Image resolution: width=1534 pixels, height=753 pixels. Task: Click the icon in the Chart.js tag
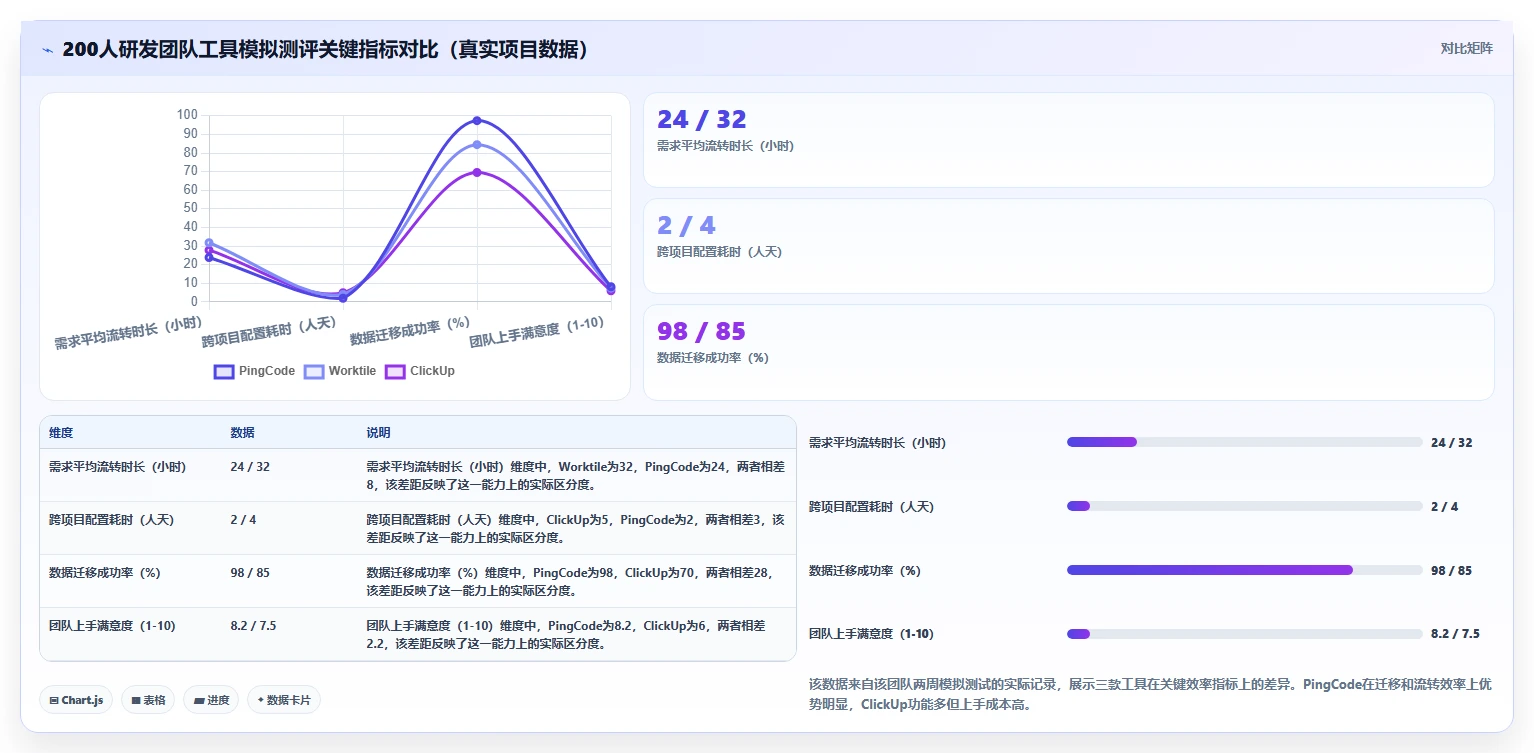pos(54,700)
